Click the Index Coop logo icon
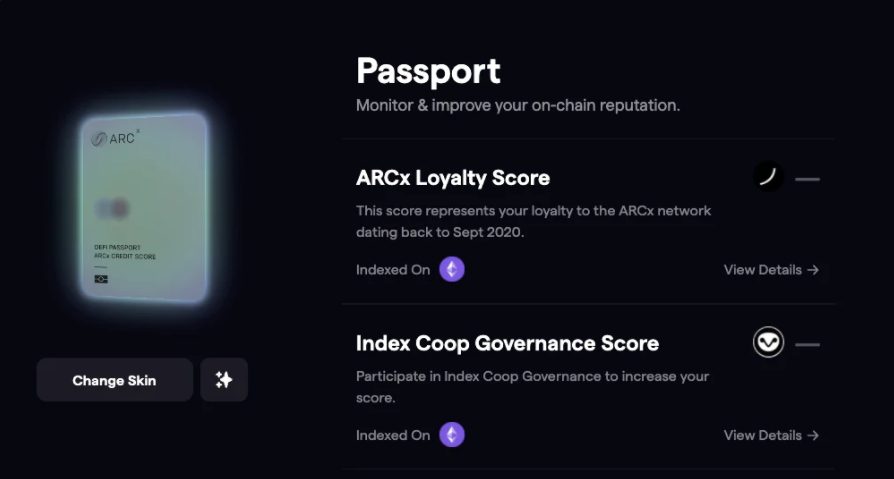The width and height of the screenshot is (894, 479). [768, 342]
